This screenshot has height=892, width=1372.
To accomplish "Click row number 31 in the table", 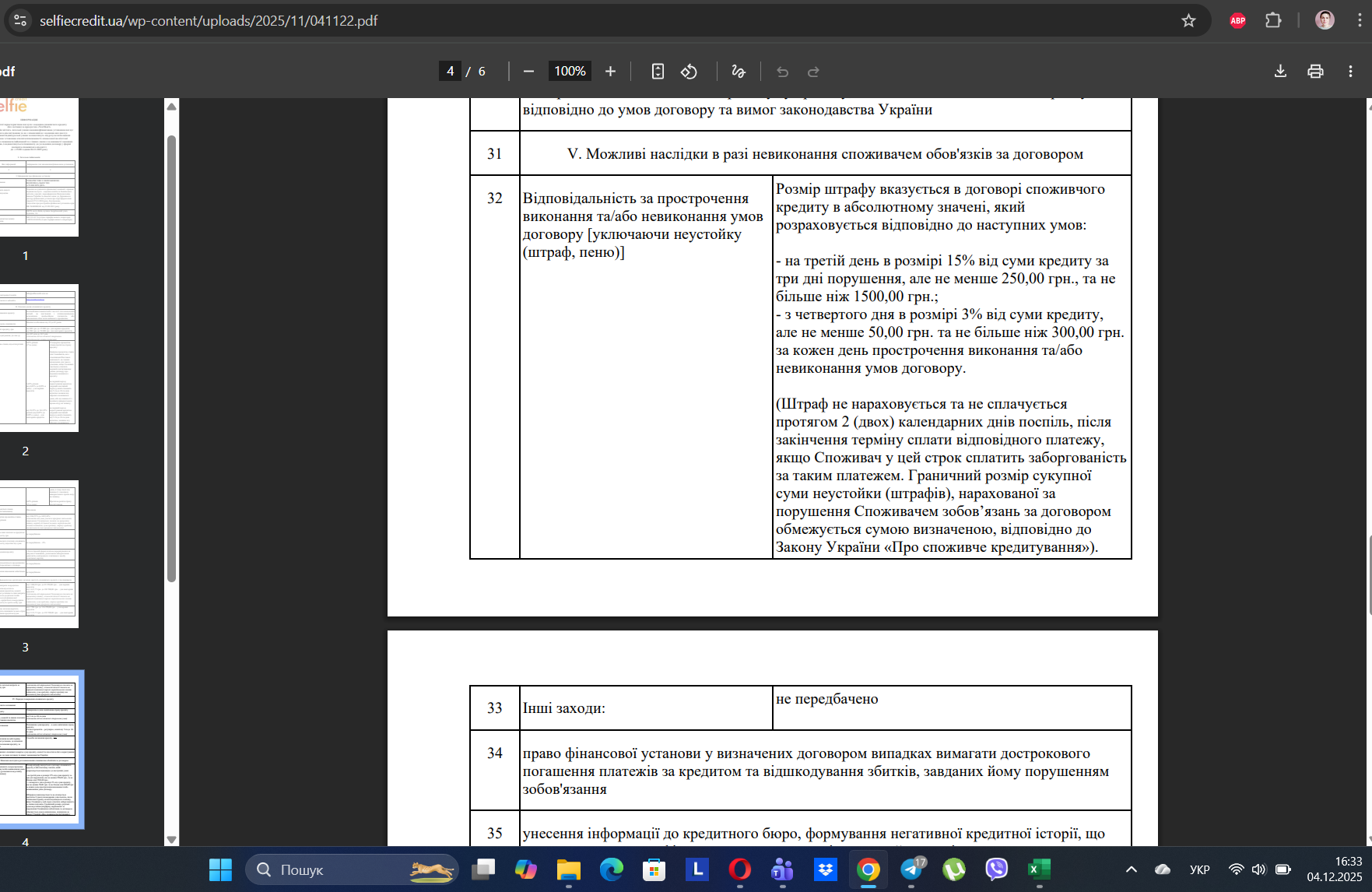I will point(495,154).
